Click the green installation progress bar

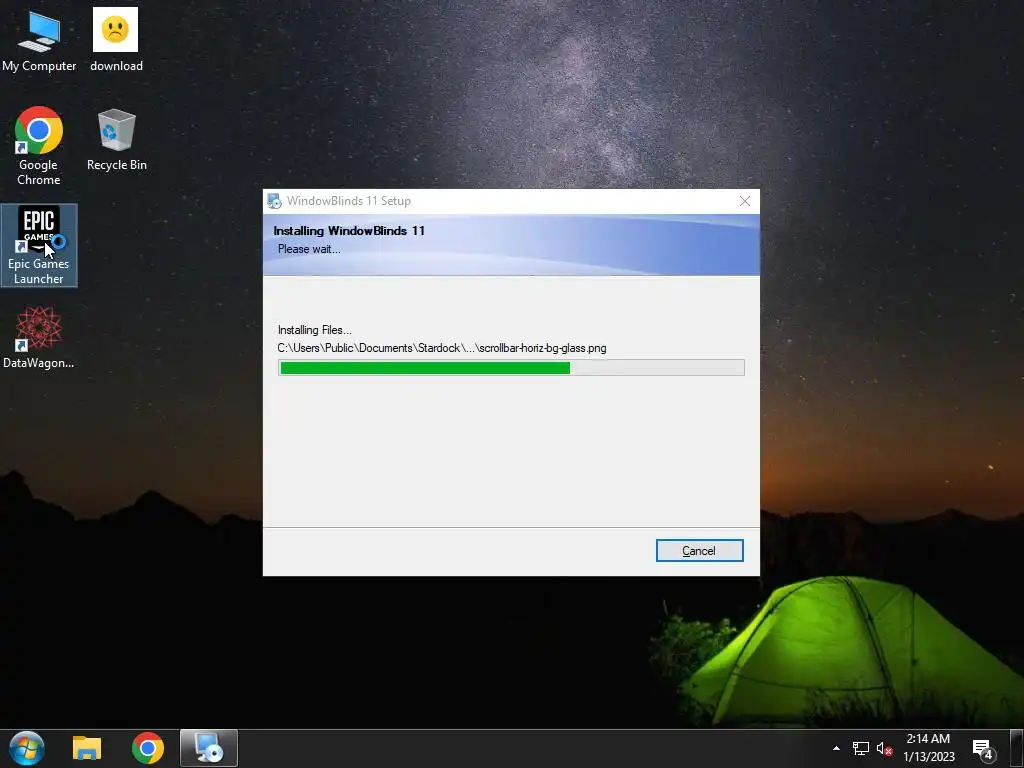pos(511,368)
